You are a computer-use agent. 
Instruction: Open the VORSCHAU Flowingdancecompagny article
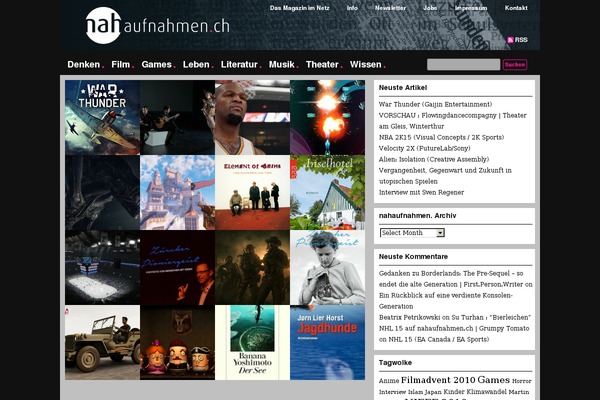[453, 121]
